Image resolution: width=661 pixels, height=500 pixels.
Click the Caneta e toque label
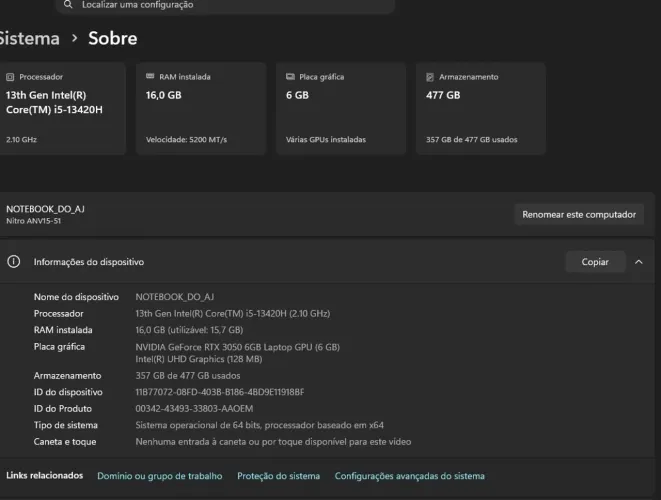point(65,442)
